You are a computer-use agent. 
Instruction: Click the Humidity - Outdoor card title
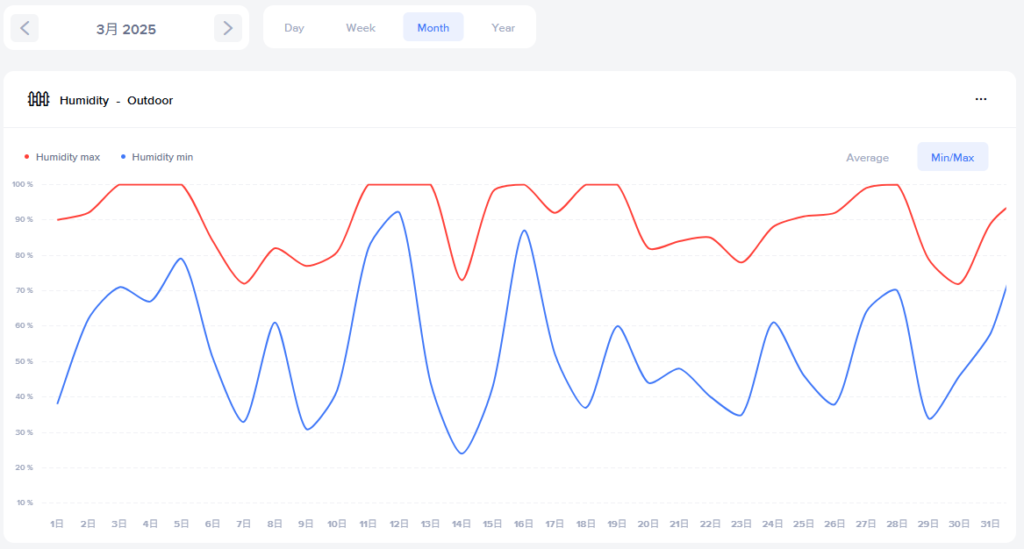[116, 101]
